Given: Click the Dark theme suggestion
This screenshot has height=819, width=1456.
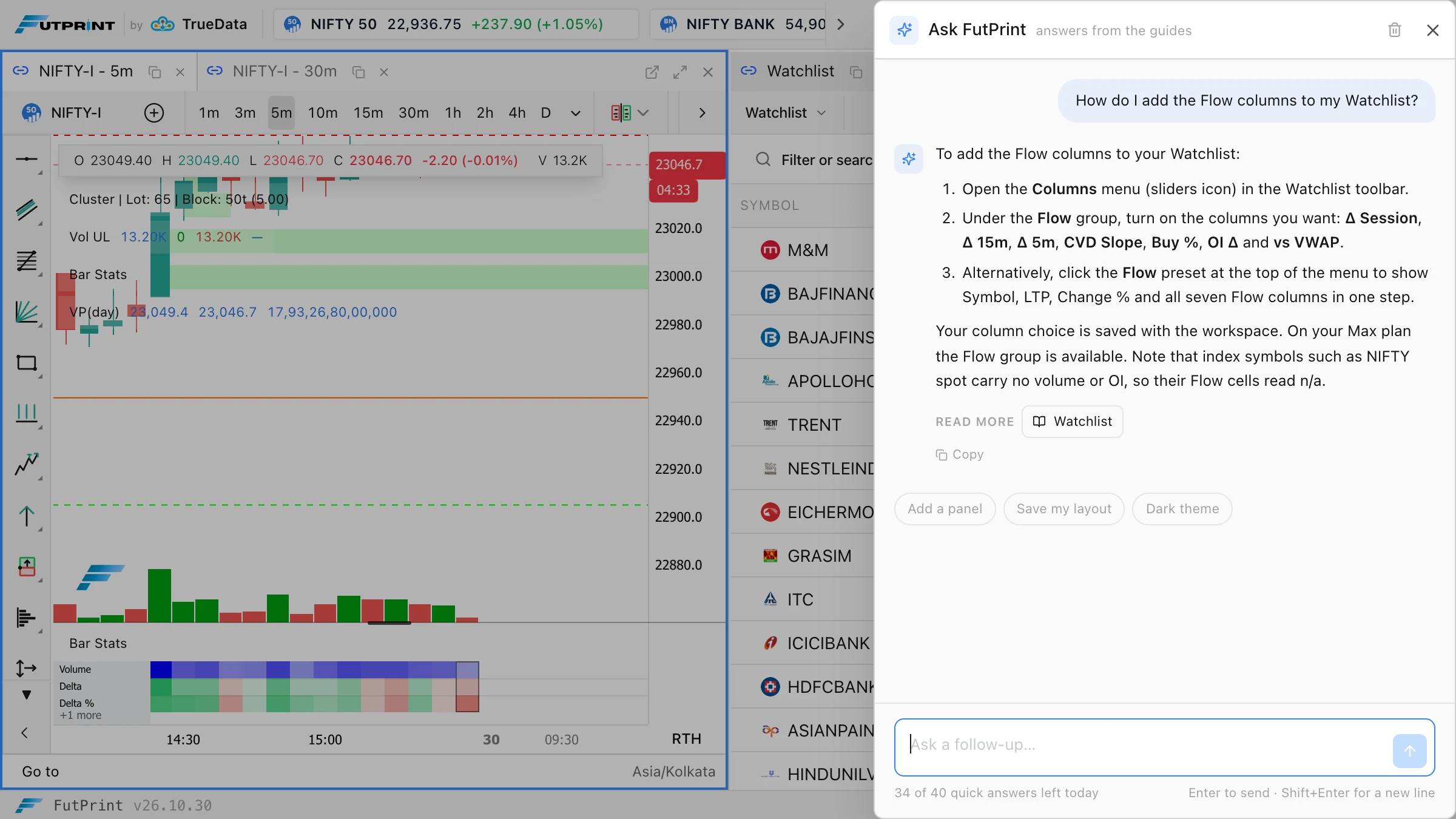Looking at the screenshot, I should [1182, 509].
